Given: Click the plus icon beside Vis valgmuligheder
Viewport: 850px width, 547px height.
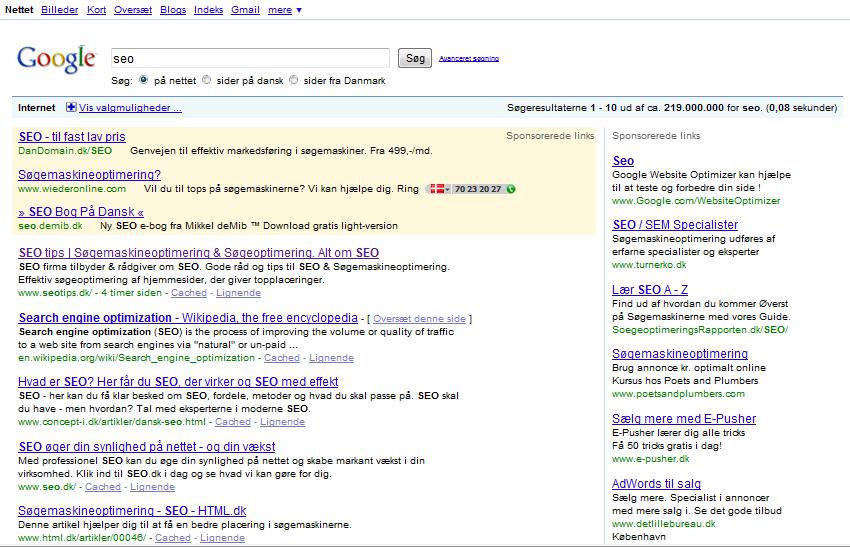Looking at the screenshot, I should 71,107.
